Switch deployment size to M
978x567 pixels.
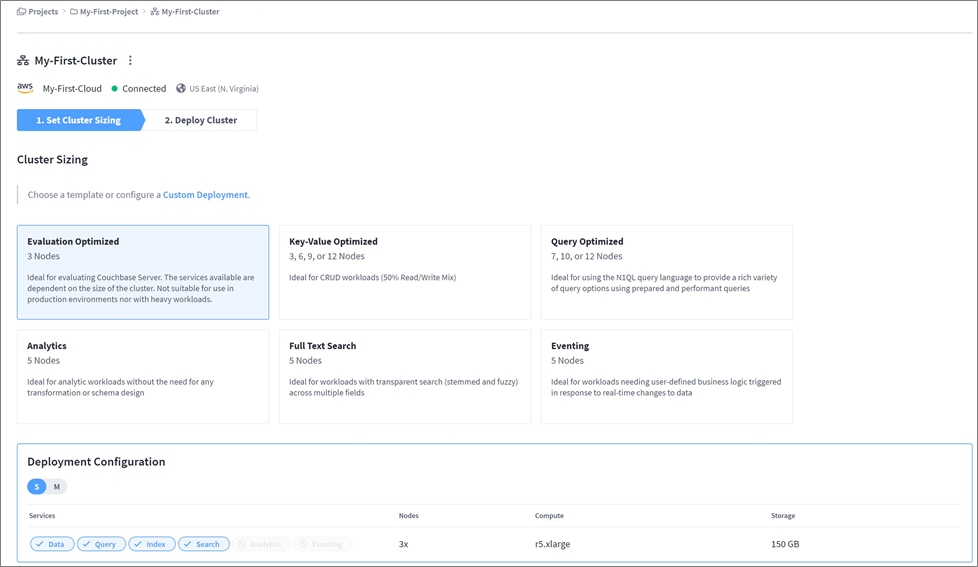point(57,487)
